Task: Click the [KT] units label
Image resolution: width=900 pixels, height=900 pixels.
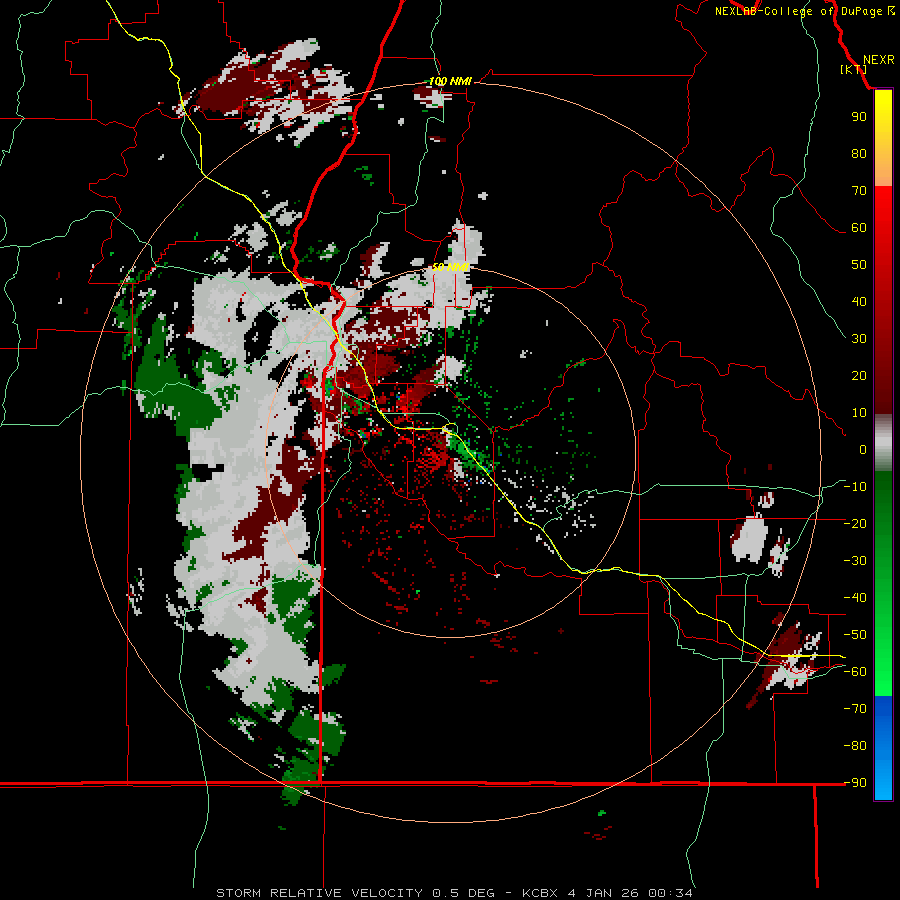Action: pos(854,69)
